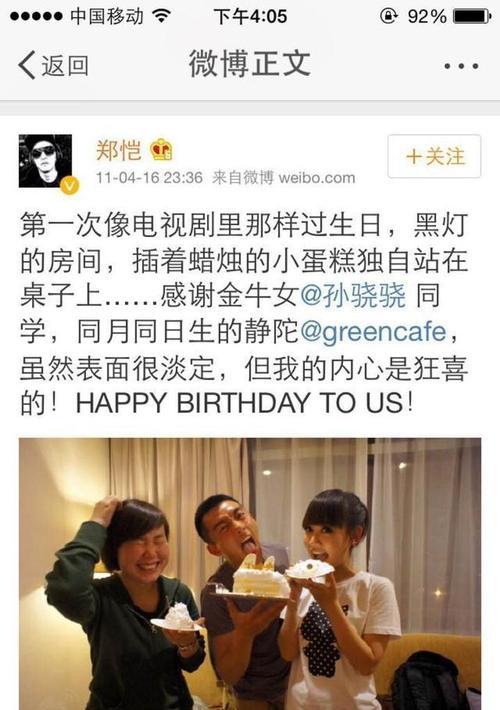Screen dimensions: 500x710
Task: Open the @greencafe mention link
Action: 373,331
